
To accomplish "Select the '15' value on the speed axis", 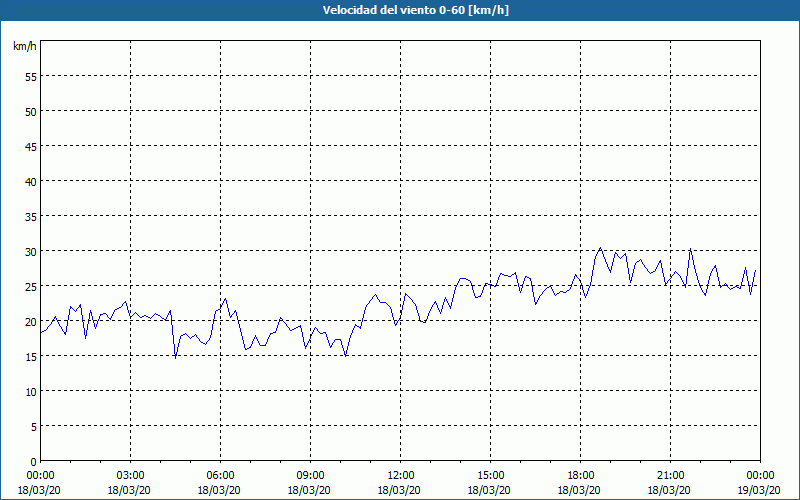I will pos(31,356).
